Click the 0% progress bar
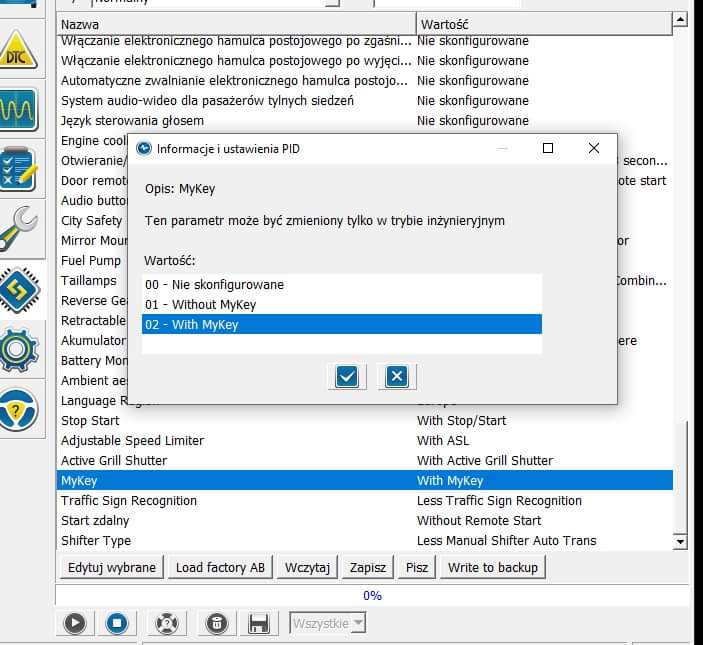Screen dimensions: 703x645 coord(372,596)
